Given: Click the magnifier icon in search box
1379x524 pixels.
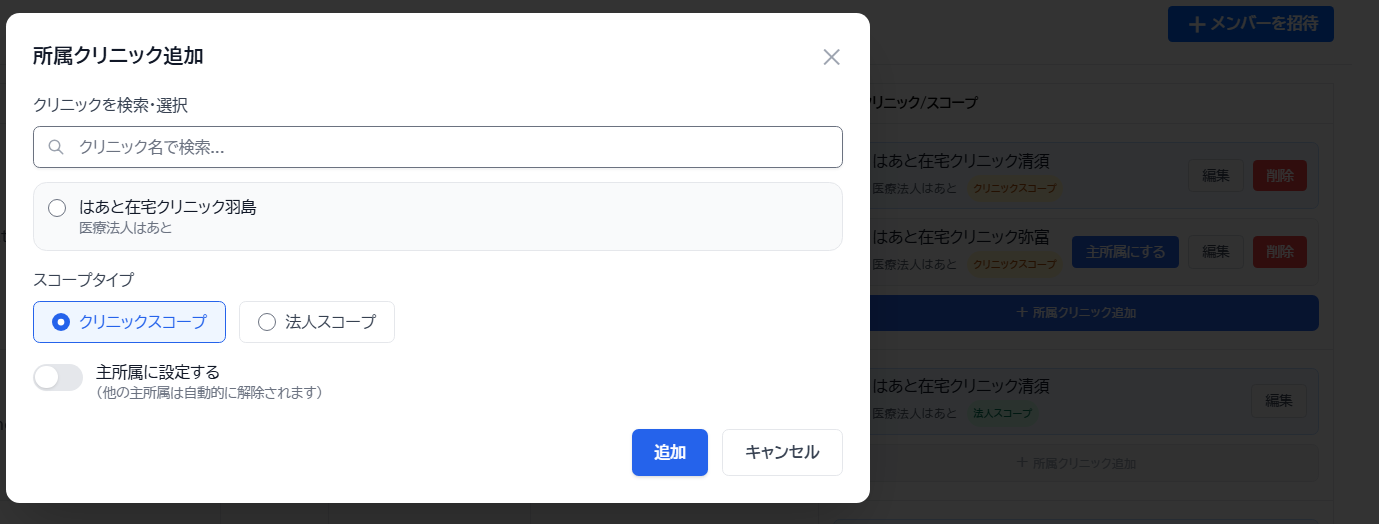Looking at the screenshot, I should point(56,147).
